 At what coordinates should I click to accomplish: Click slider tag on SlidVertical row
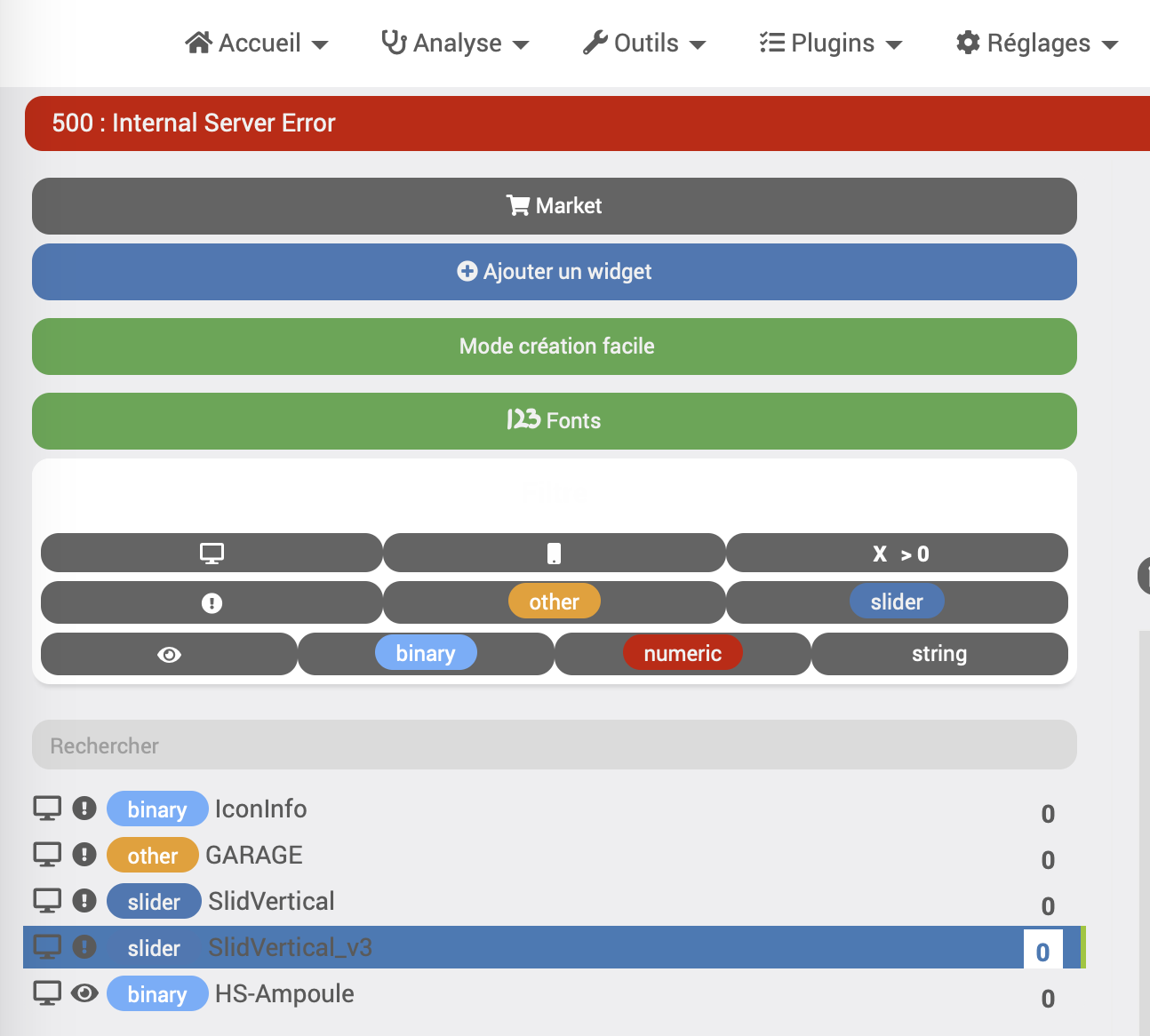coord(154,901)
